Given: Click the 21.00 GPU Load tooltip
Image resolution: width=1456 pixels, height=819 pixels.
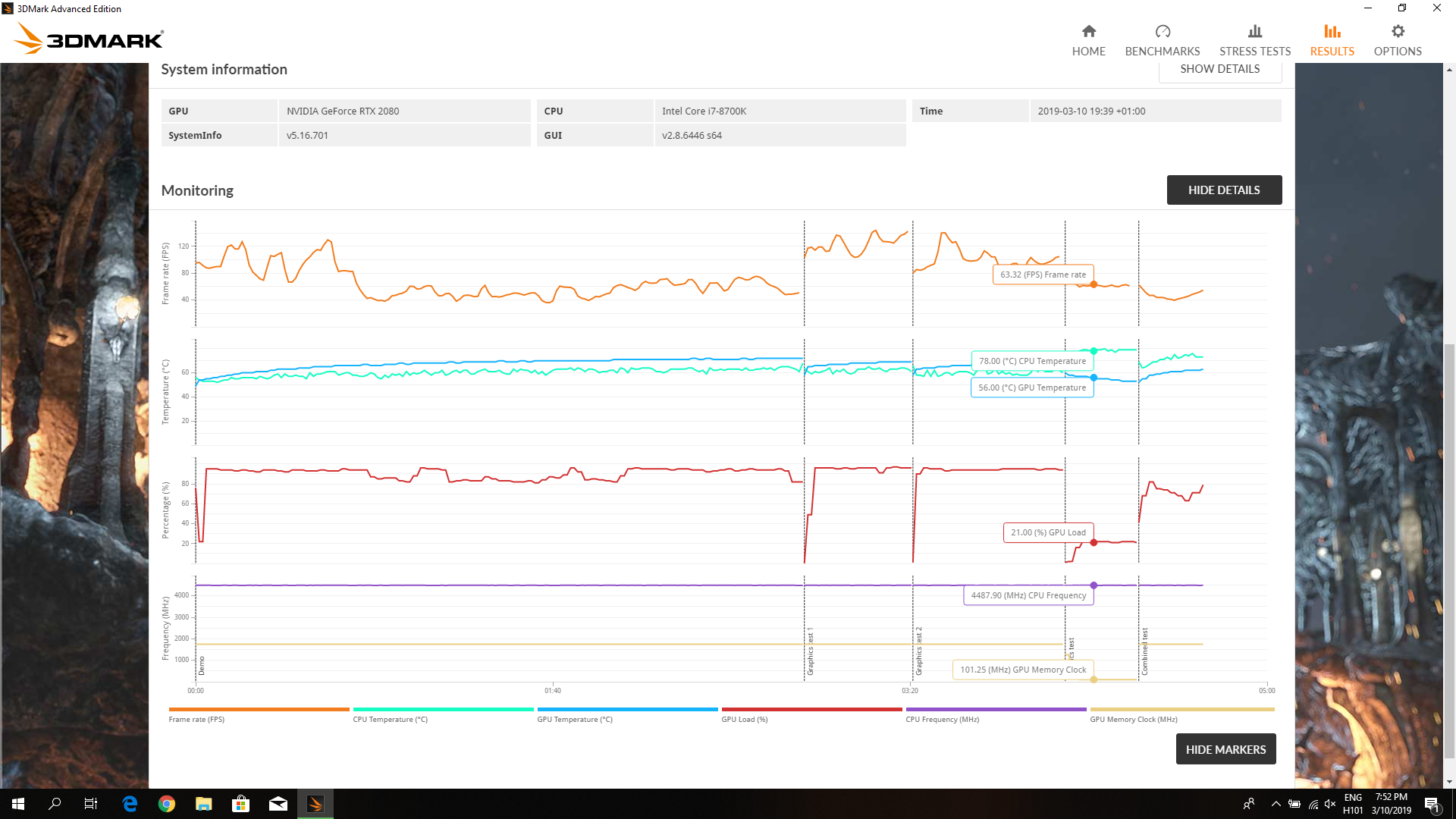Looking at the screenshot, I should pos(1048,532).
